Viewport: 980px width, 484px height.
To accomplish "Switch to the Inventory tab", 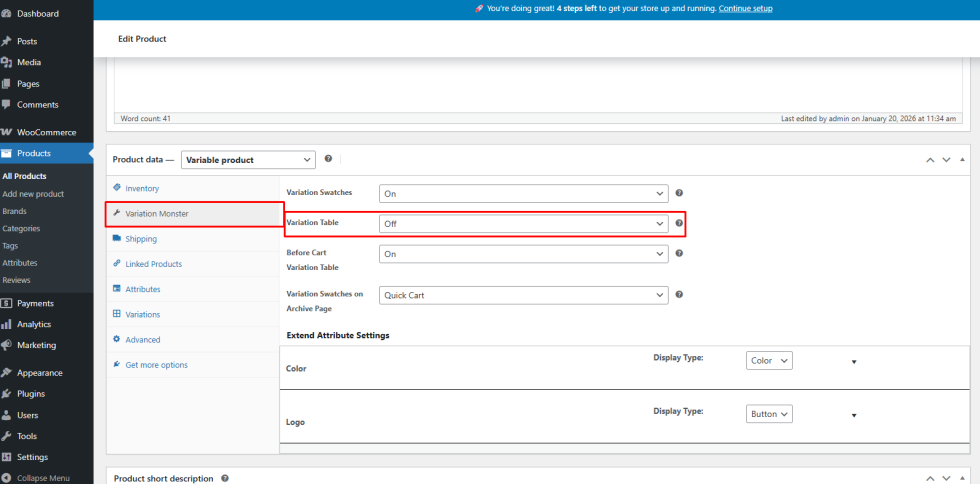I will pyautogui.click(x=142, y=188).
